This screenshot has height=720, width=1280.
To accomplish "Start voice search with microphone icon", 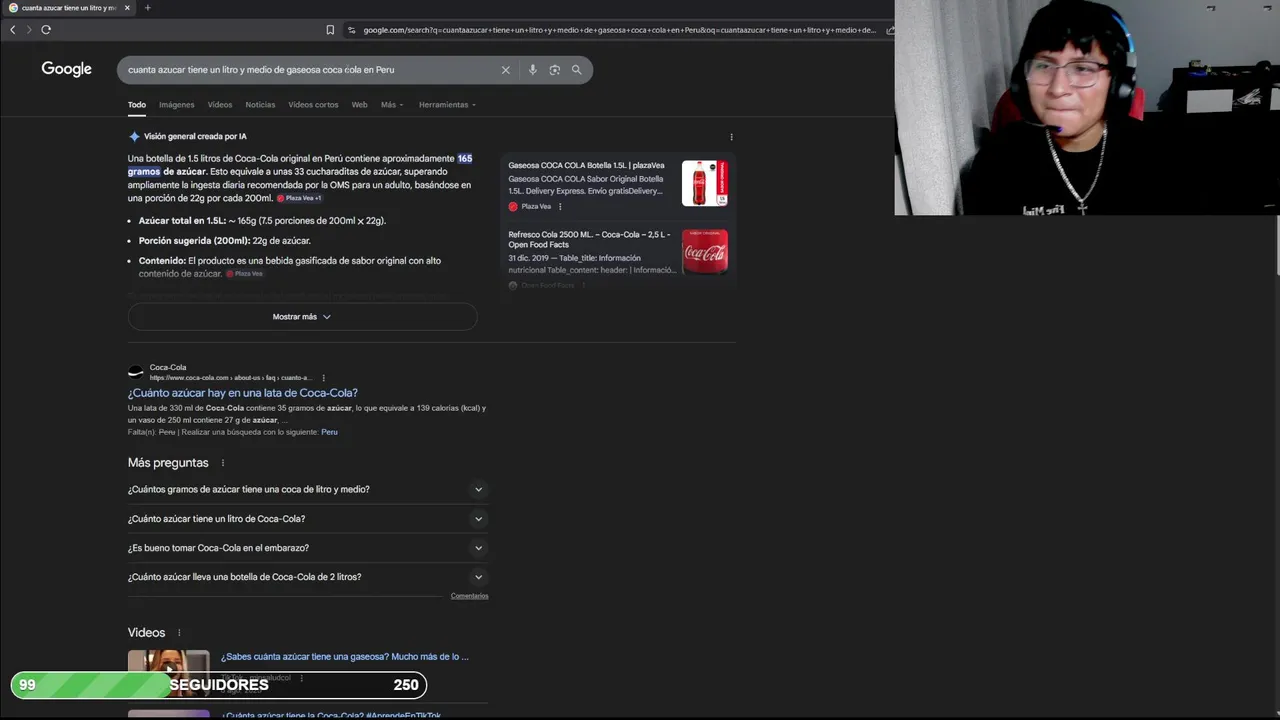I will 532,70.
